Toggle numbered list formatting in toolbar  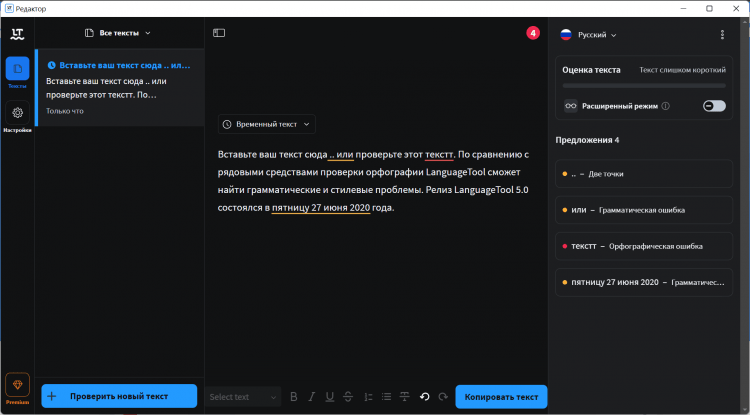pos(366,397)
